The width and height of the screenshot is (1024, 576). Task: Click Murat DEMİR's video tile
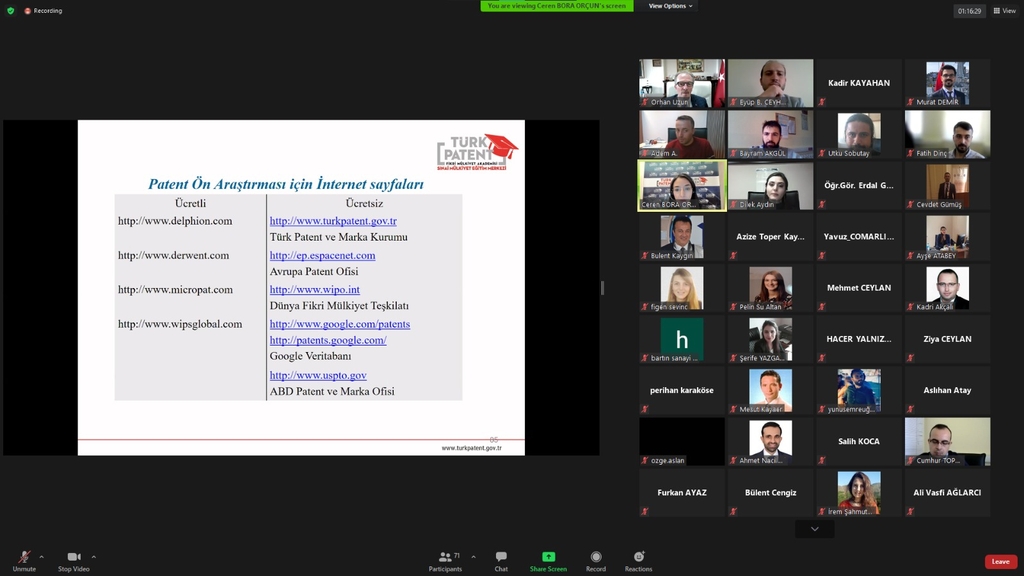948,83
